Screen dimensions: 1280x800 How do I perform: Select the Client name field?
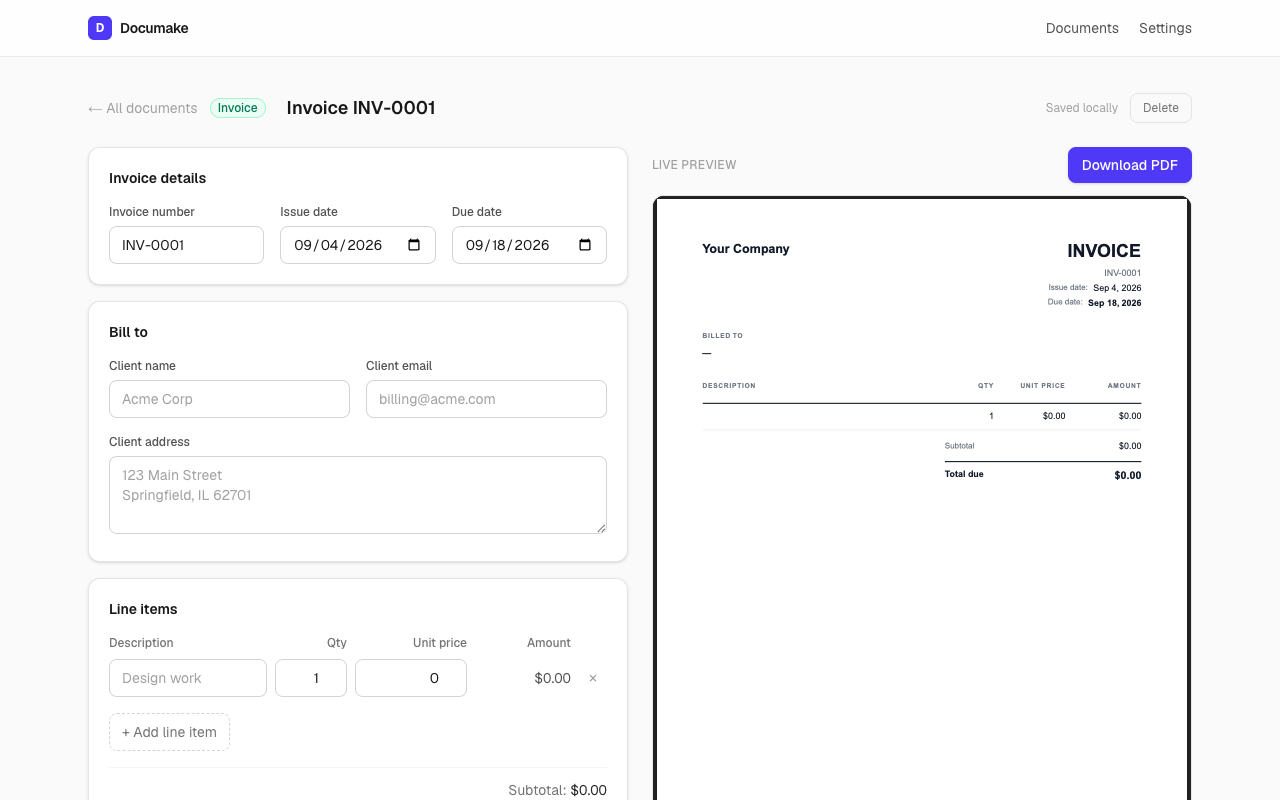coord(229,399)
